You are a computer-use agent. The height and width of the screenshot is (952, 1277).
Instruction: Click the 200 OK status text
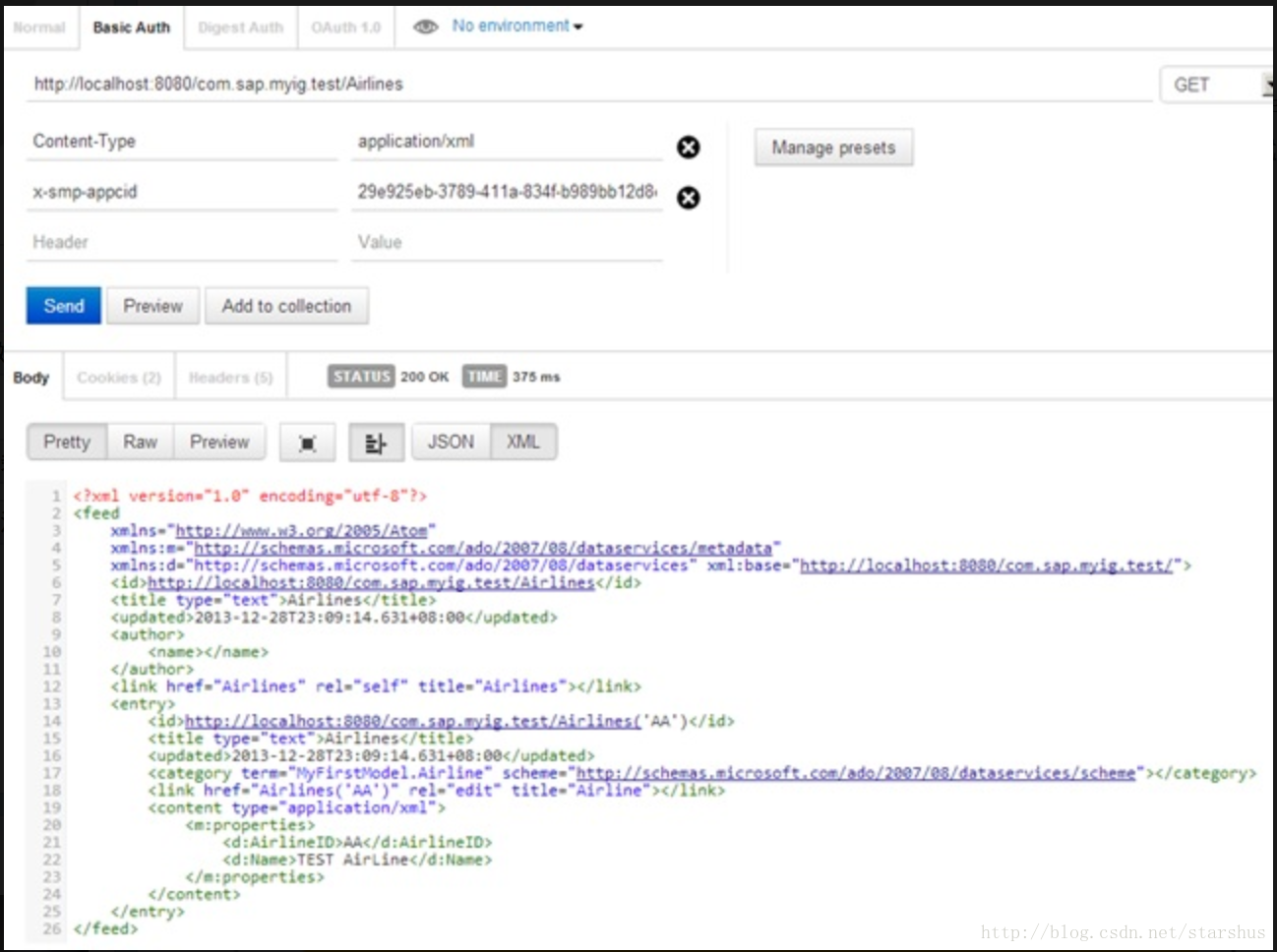click(x=425, y=377)
